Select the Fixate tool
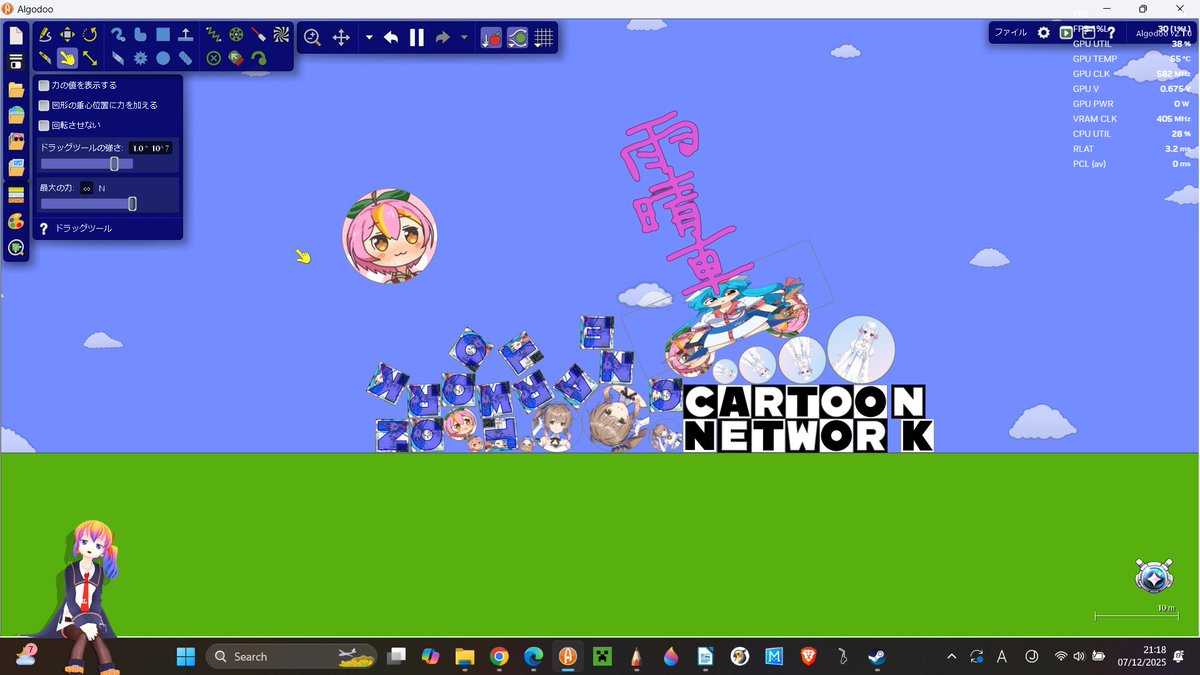Image resolution: width=1200 pixels, height=675 pixels. tap(213, 58)
